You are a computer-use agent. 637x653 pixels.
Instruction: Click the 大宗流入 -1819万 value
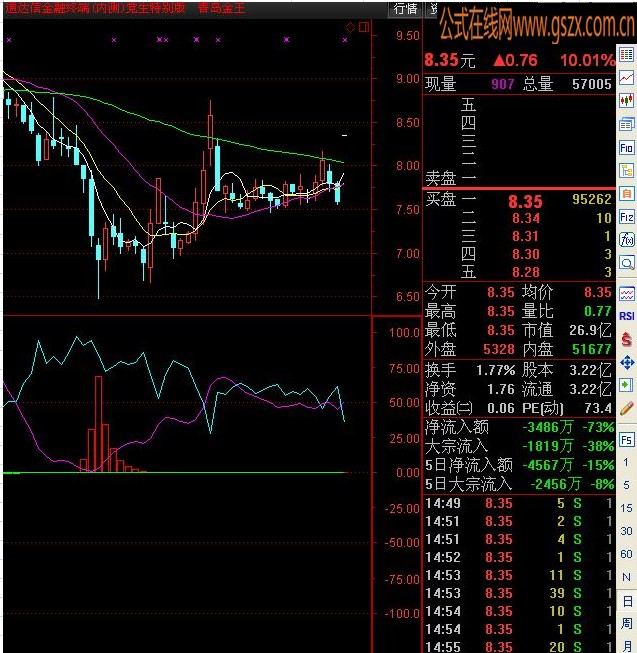547,446
